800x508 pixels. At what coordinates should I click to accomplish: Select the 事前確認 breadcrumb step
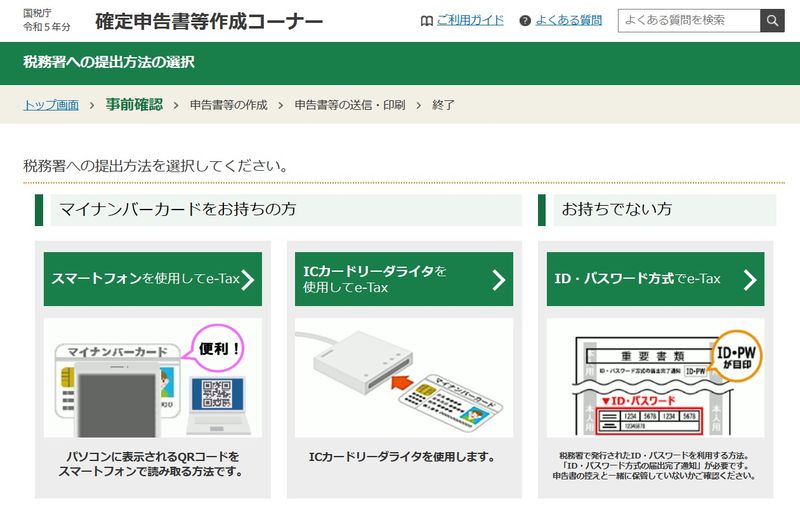[134, 105]
